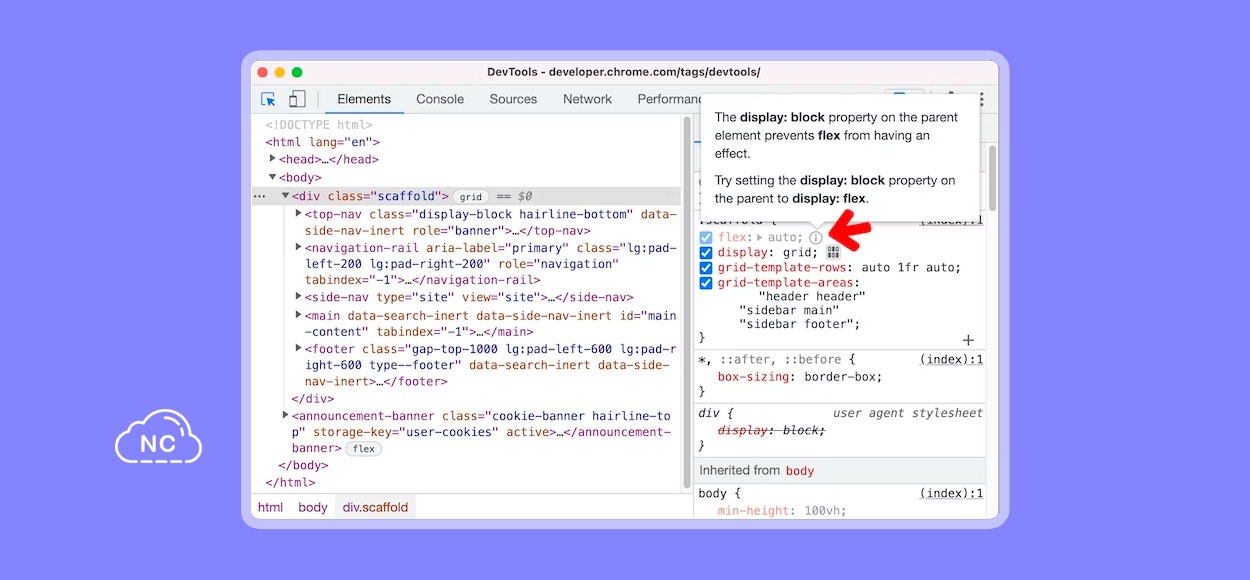The width and height of the screenshot is (1250, 580).
Task: Collapse the body element node
Action: (x=272, y=177)
